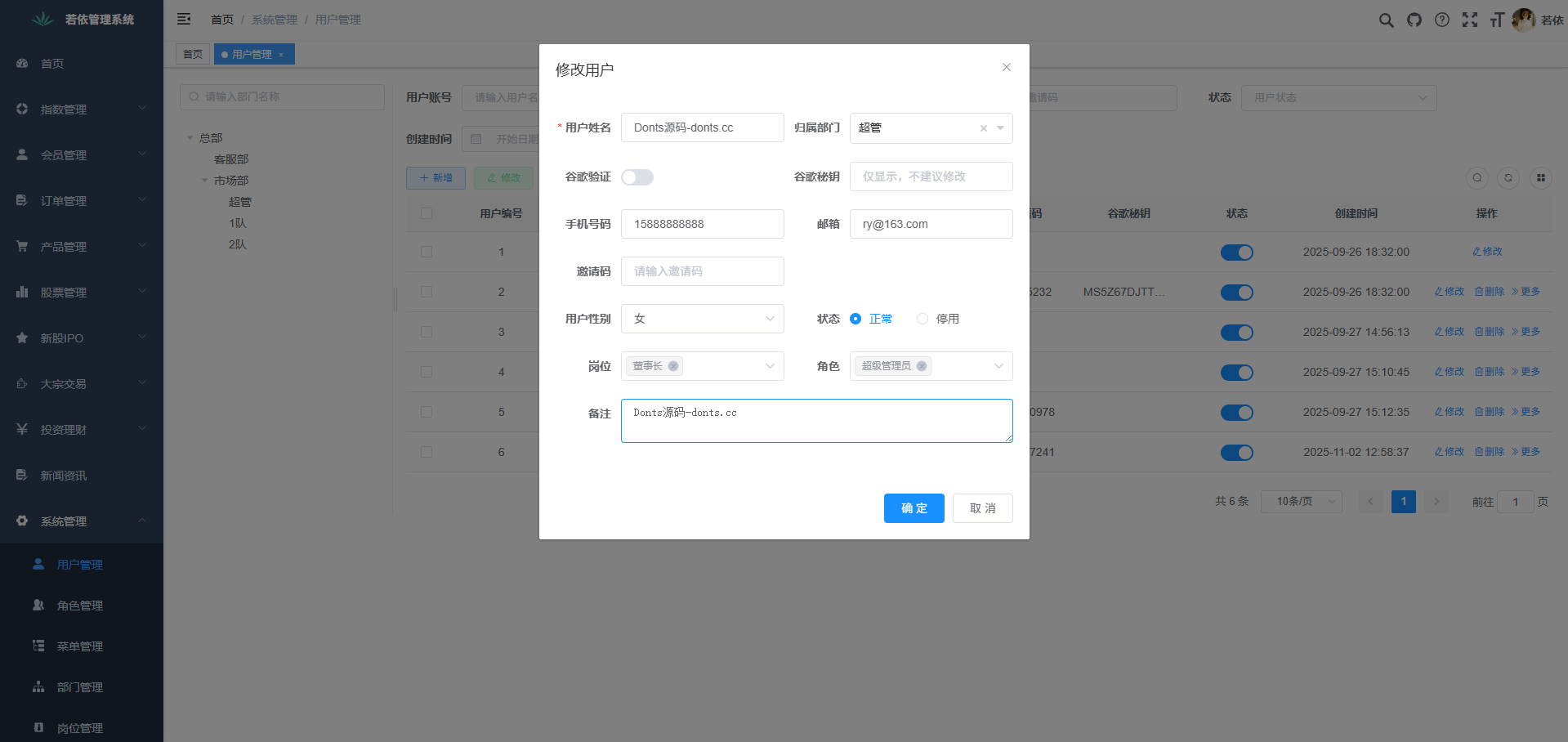Expand the 归属部门 department dropdown arrow

click(1000, 128)
